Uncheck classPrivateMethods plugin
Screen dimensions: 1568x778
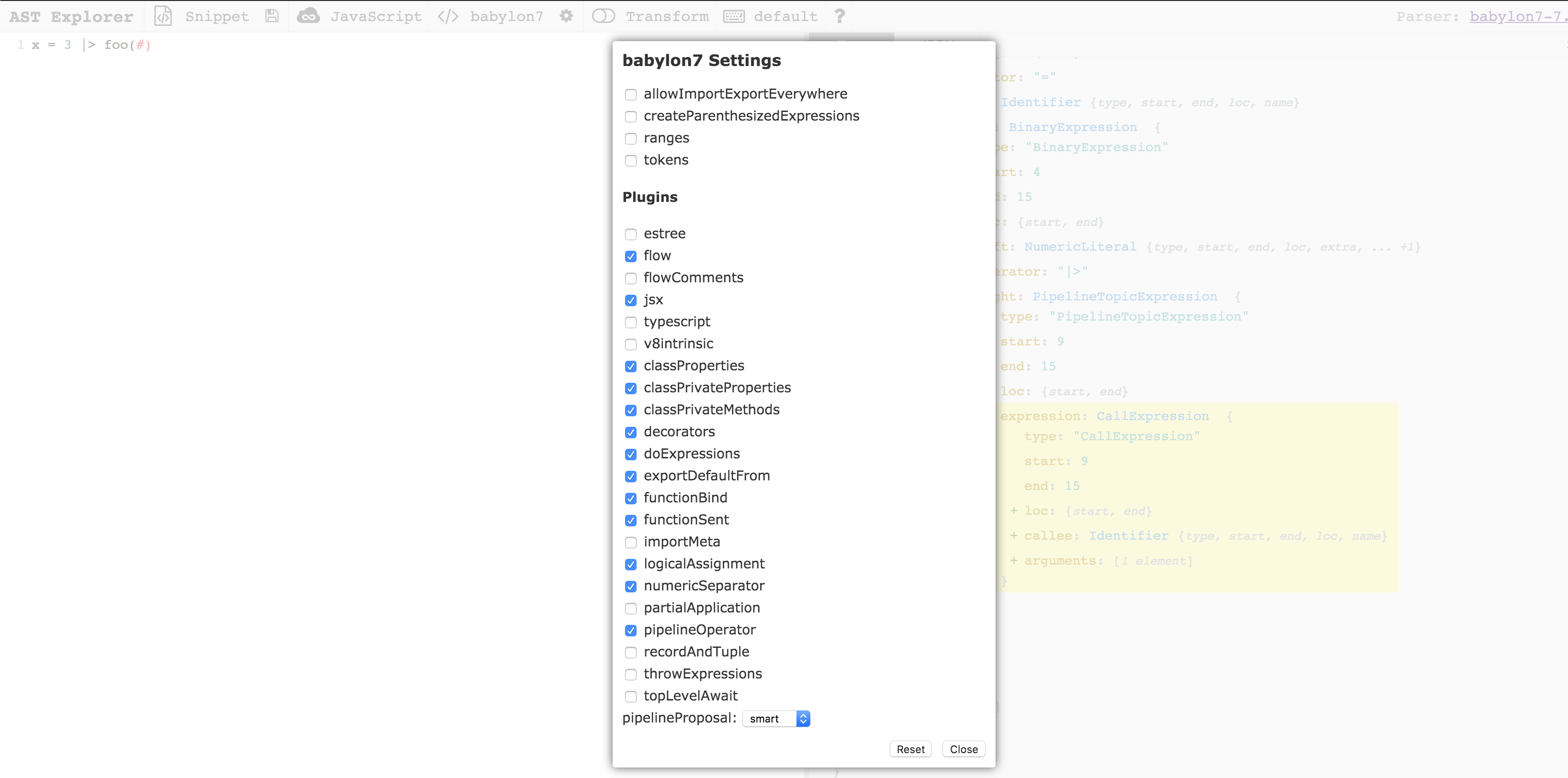point(631,411)
